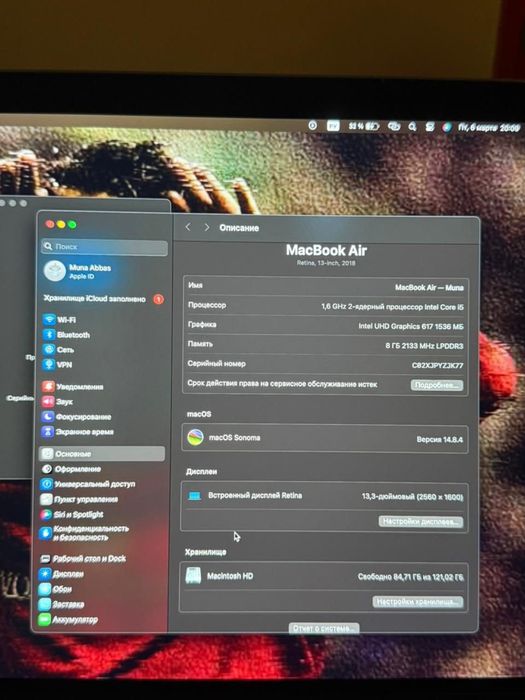This screenshot has height=700, width=525.
Task: Open Настройки дисплеев… button
Action: [421, 522]
